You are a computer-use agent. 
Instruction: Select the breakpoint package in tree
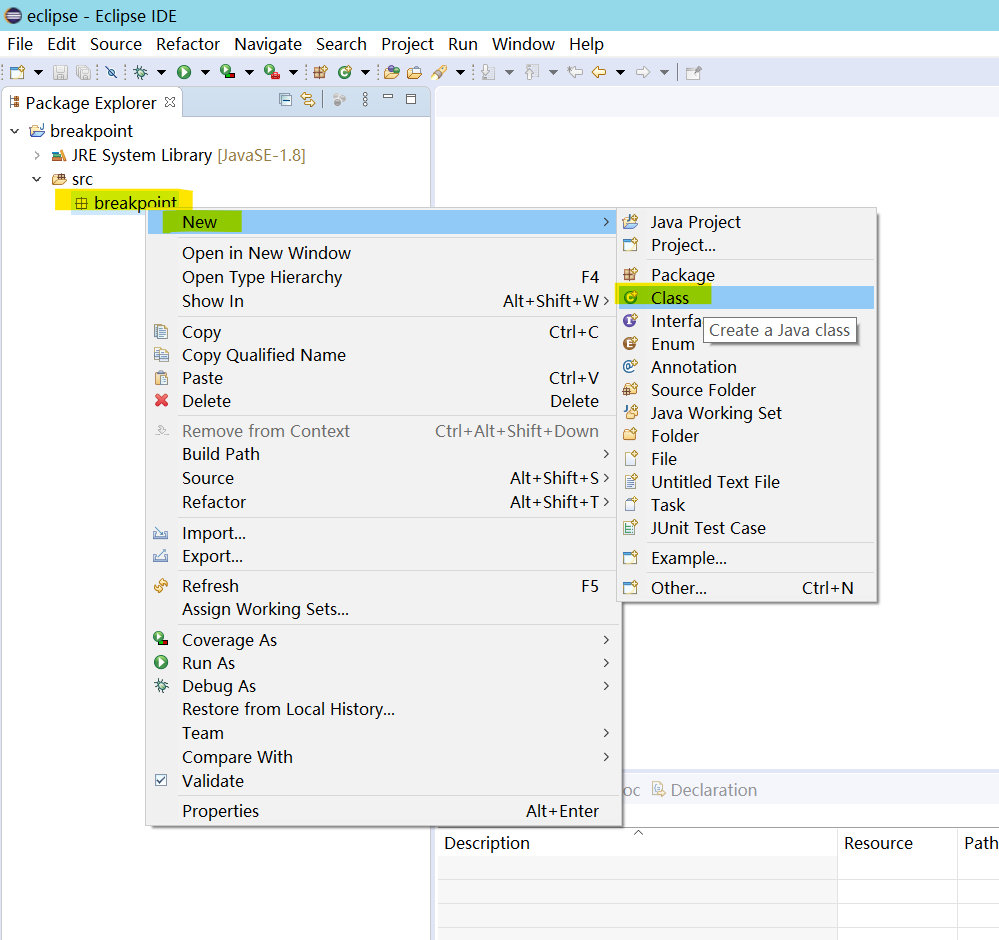pos(126,203)
